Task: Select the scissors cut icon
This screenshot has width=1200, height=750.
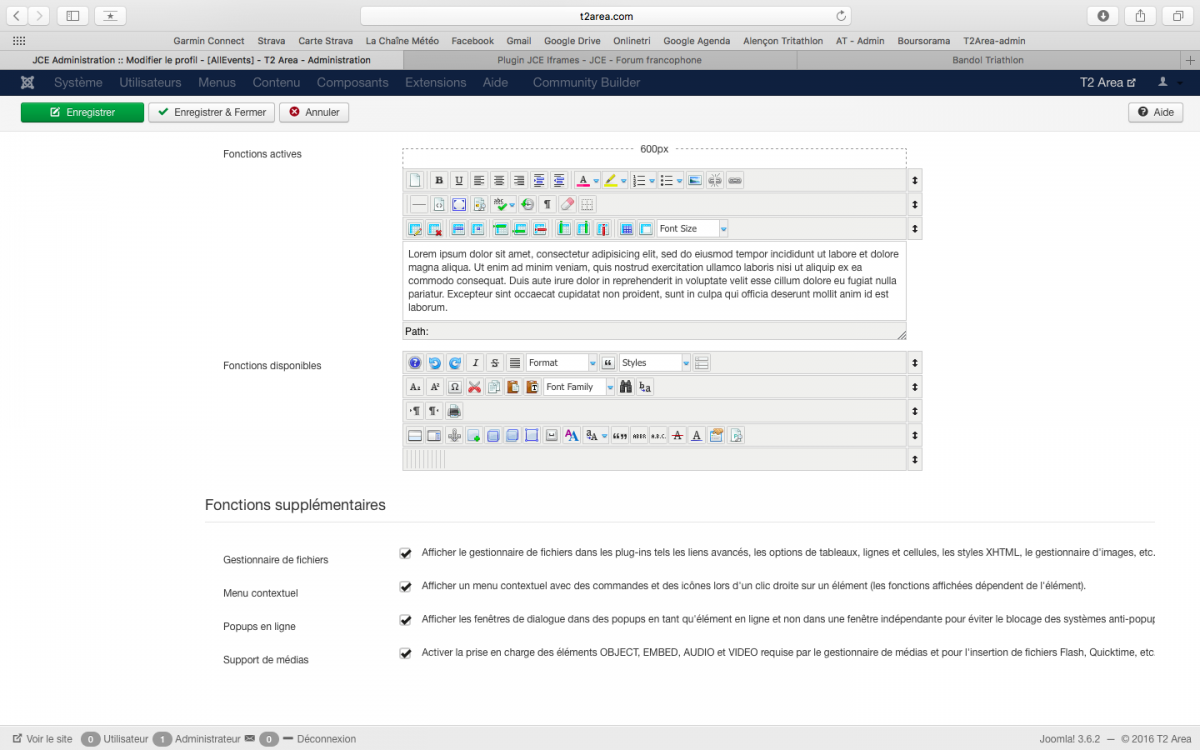Action: coord(474,387)
